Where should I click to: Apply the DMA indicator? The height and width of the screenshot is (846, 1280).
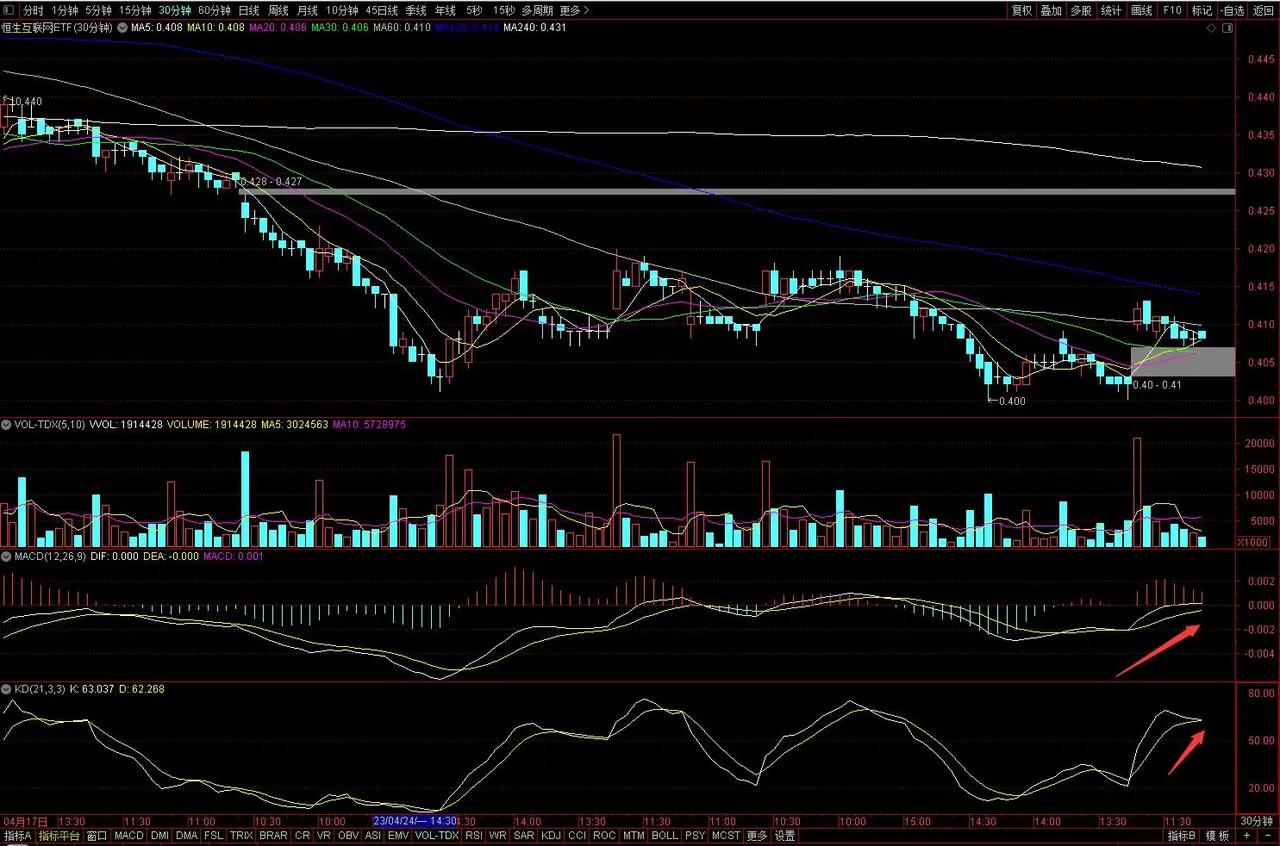pyautogui.click(x=187, y=835)
